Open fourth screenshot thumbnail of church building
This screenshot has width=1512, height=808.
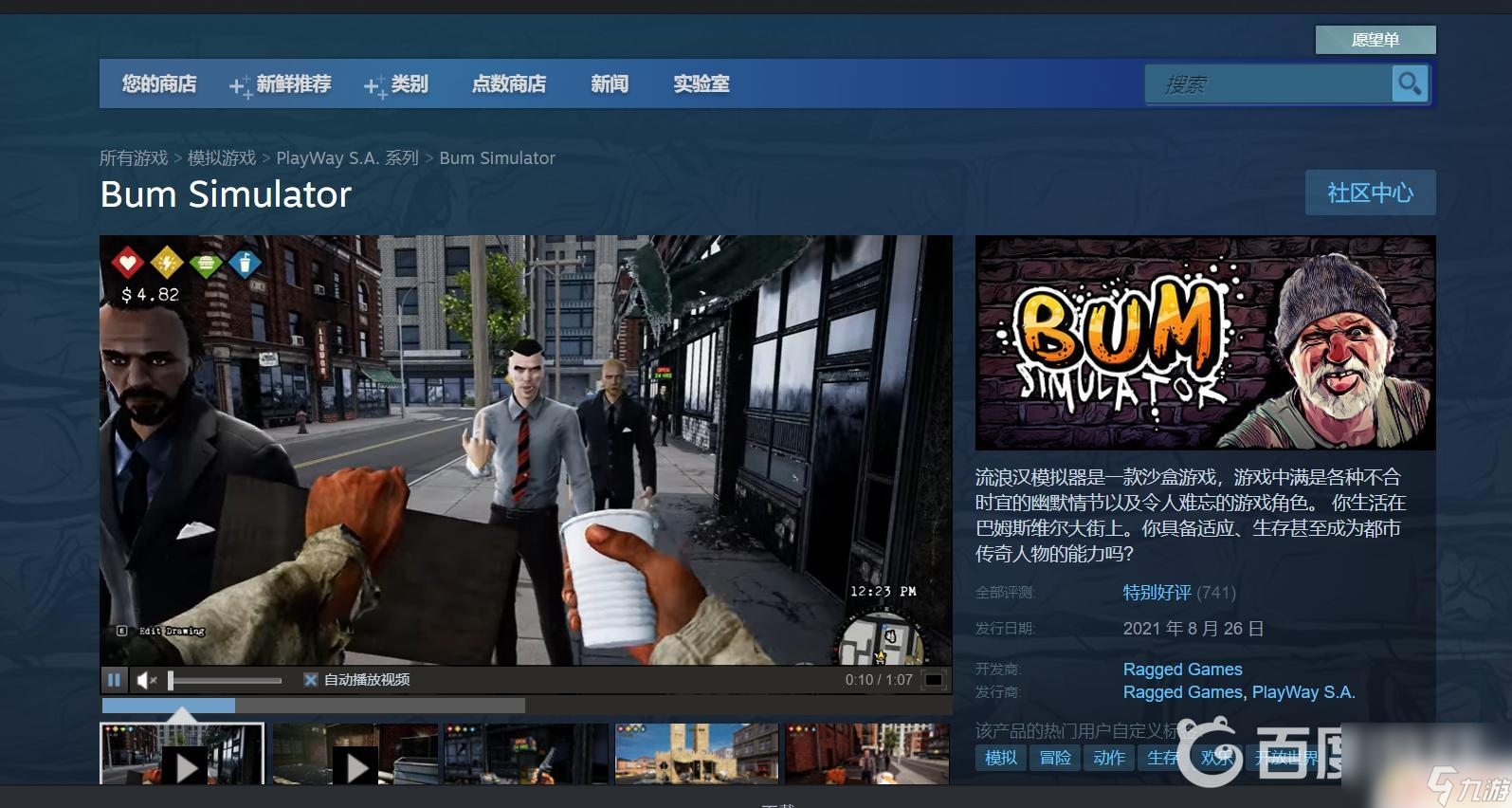point(697,754)
